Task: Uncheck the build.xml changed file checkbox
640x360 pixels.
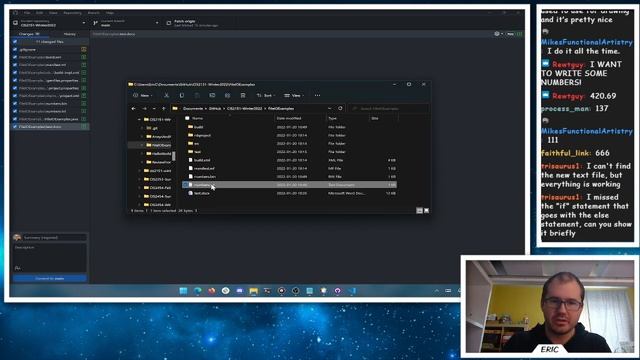Action: coord(15,57)
